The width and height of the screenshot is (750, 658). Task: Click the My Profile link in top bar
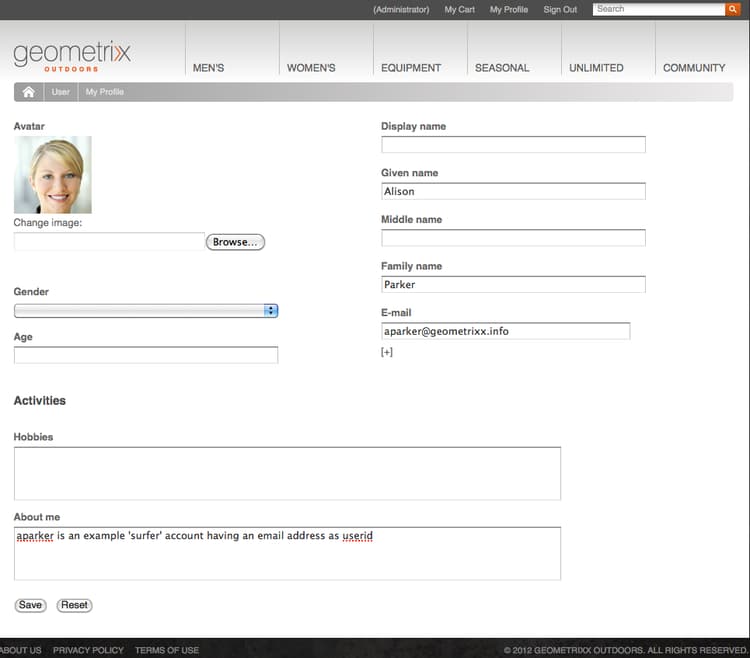(x=508, y=10)
